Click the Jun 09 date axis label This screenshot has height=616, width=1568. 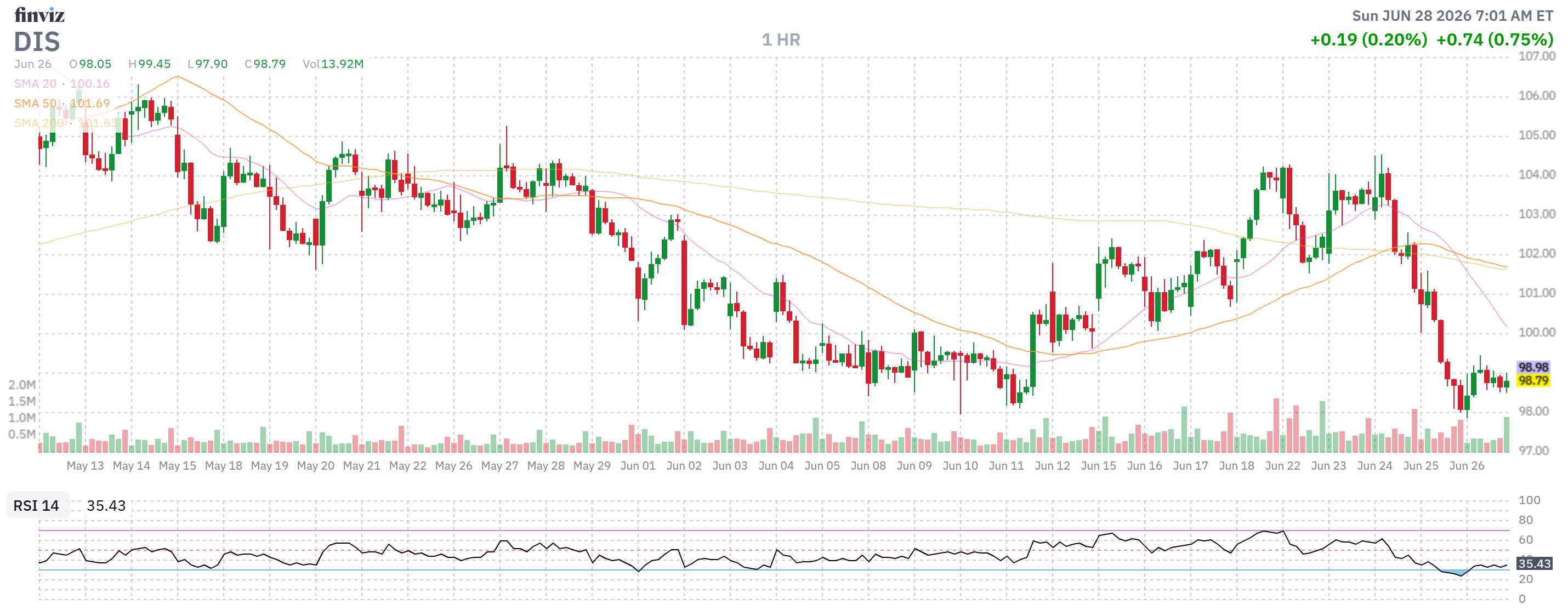point(914,466)
